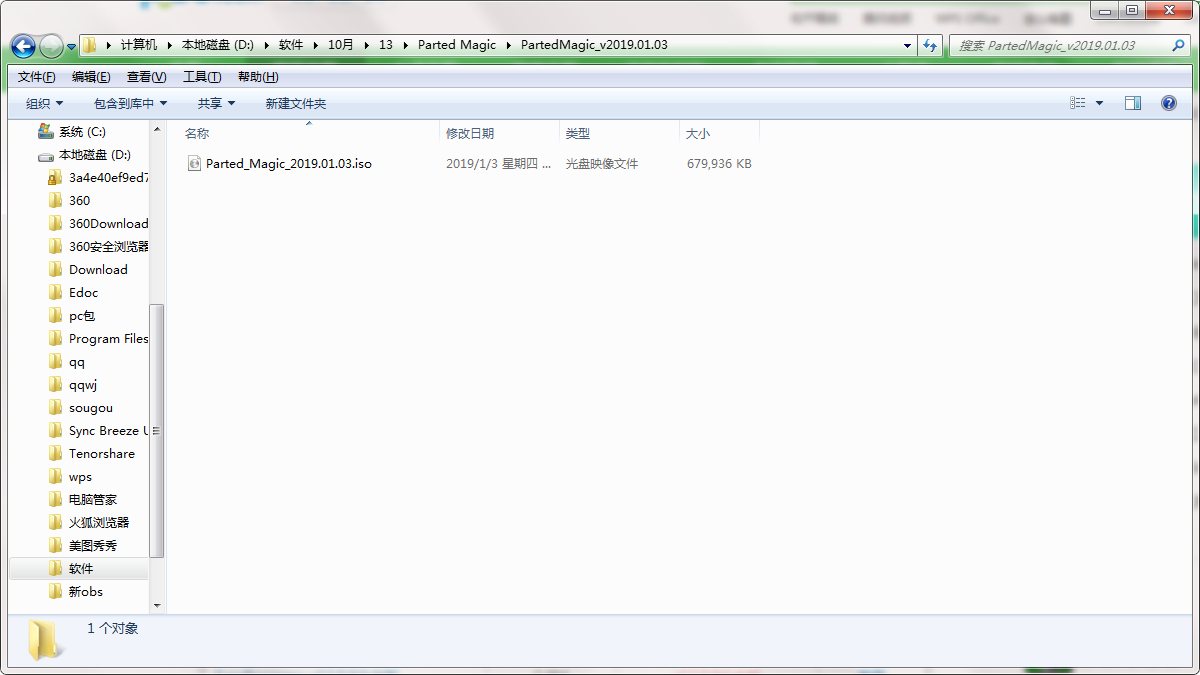The width and height of the screenshot is (1200, 675).
Task: Select system drive (C:) in sidebar
Action: pos(81,132)
